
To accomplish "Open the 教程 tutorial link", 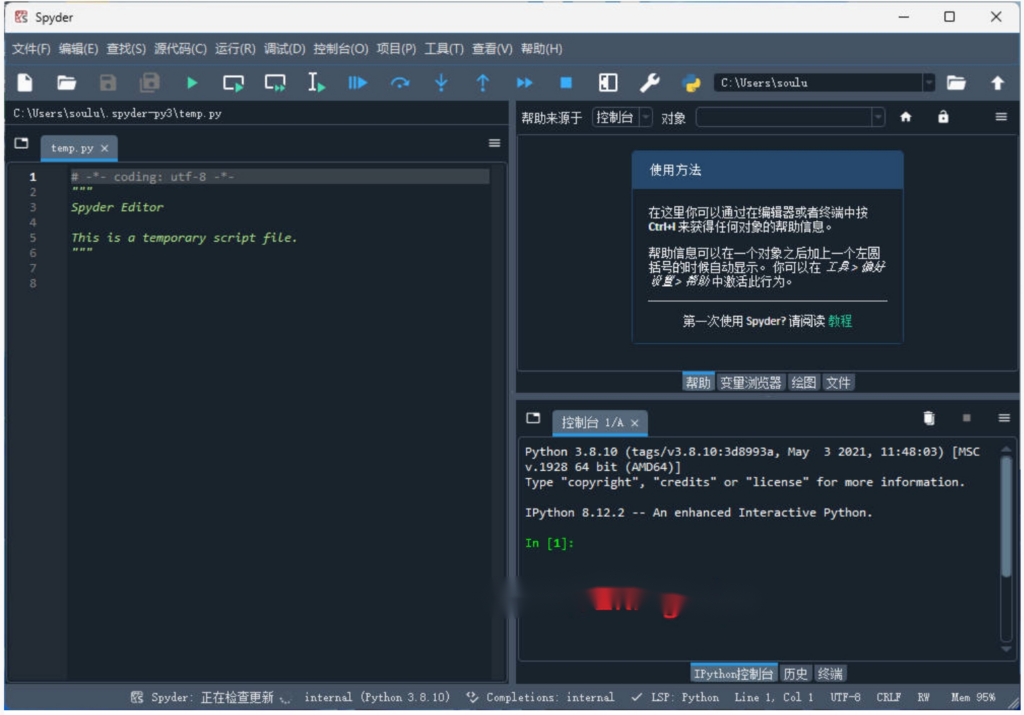I will pyautogui.click(x=840, y=321).
